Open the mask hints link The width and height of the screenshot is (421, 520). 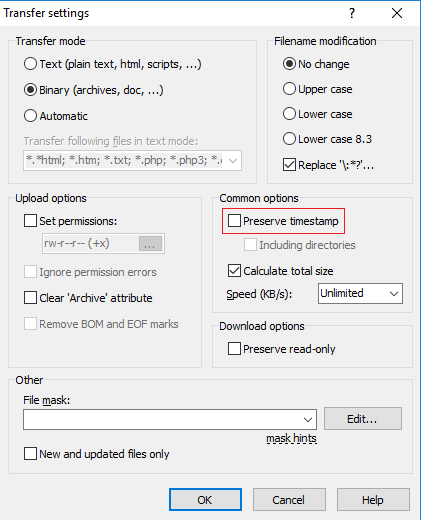pyautogui.click(x=291, y=438)
